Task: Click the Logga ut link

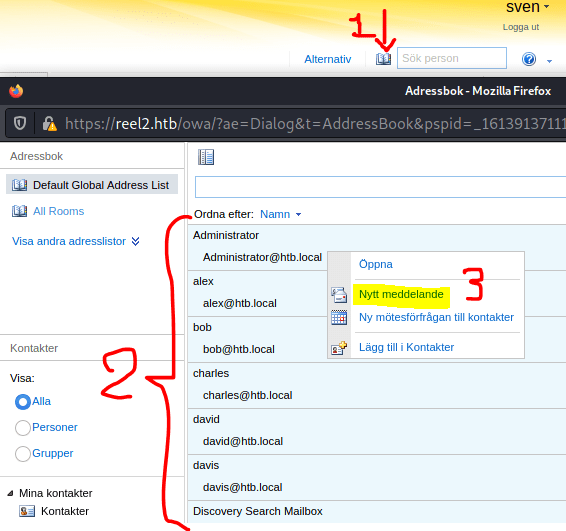Action: pyautogui.click(x=521, y=27)
